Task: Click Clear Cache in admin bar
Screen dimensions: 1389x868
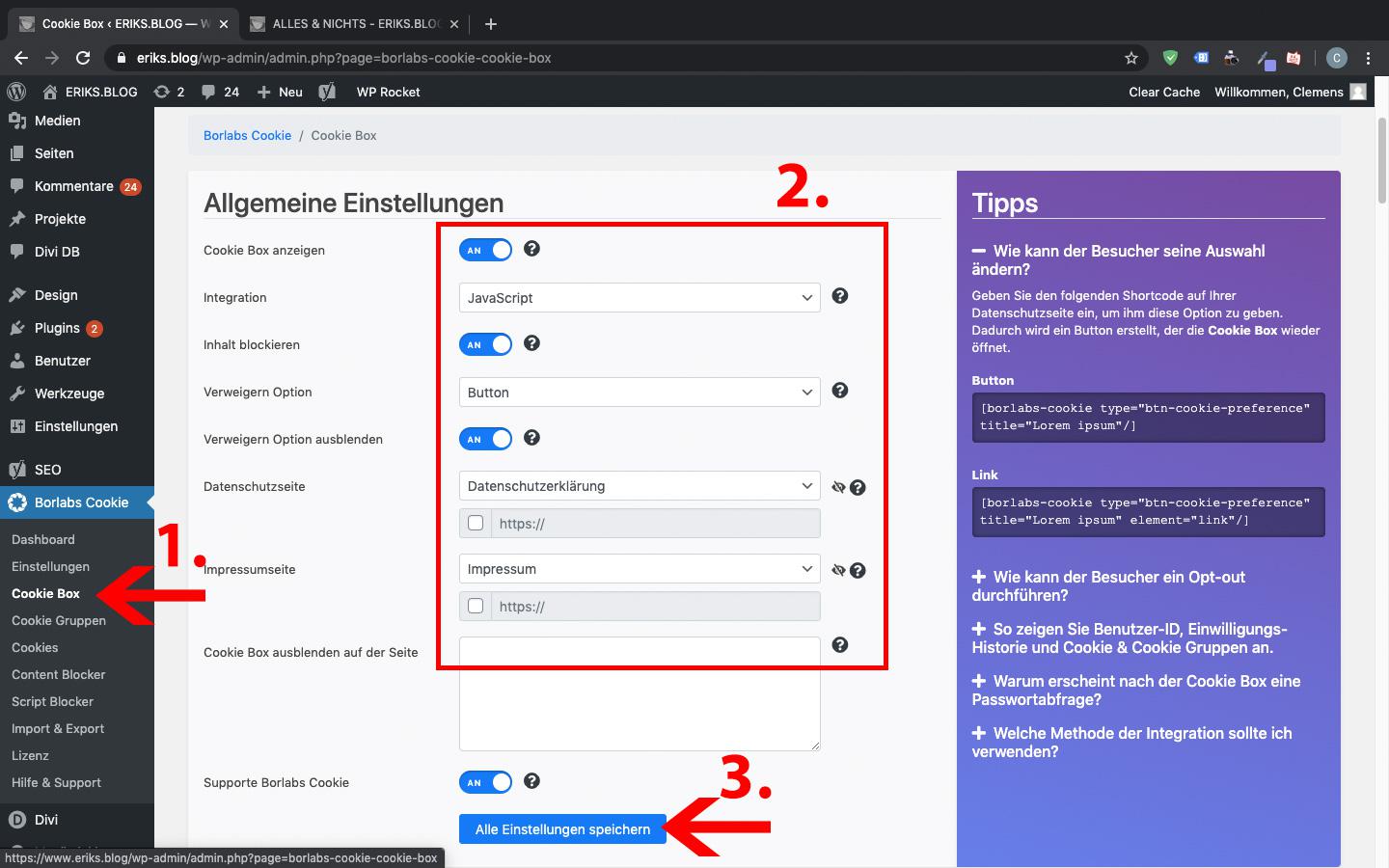Action: [x=1164, y=92]
